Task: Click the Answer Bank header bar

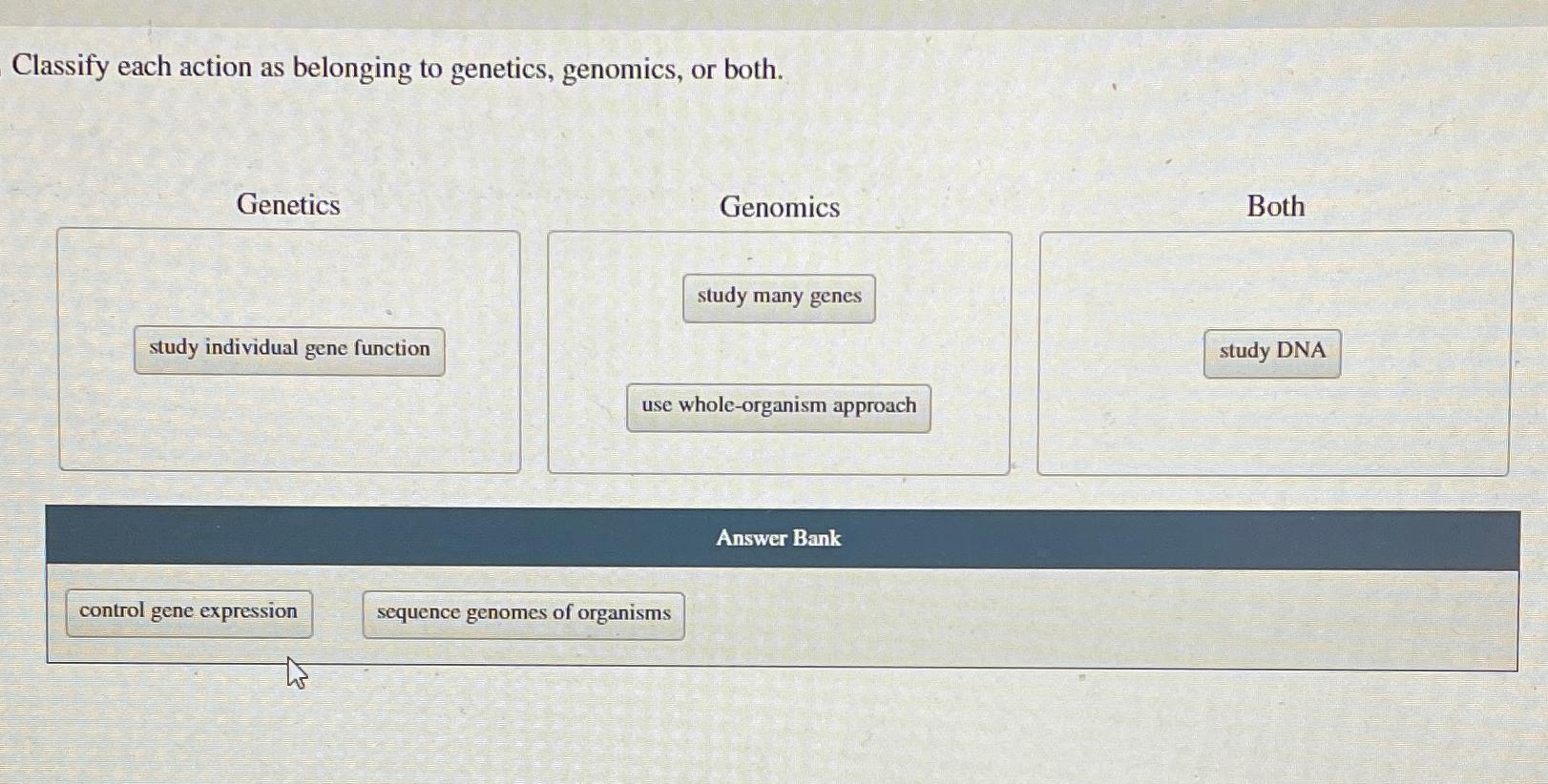Action: click(x=778, y=538)
